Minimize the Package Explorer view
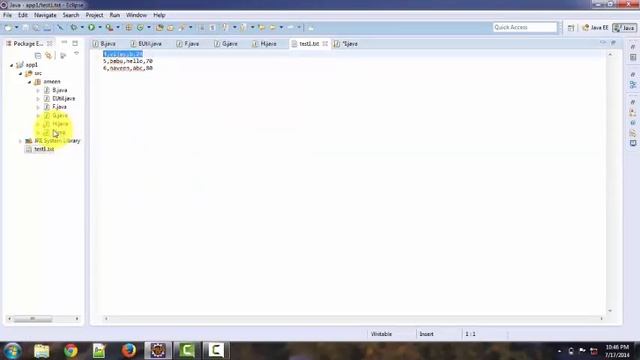 [x=64, y=43]
